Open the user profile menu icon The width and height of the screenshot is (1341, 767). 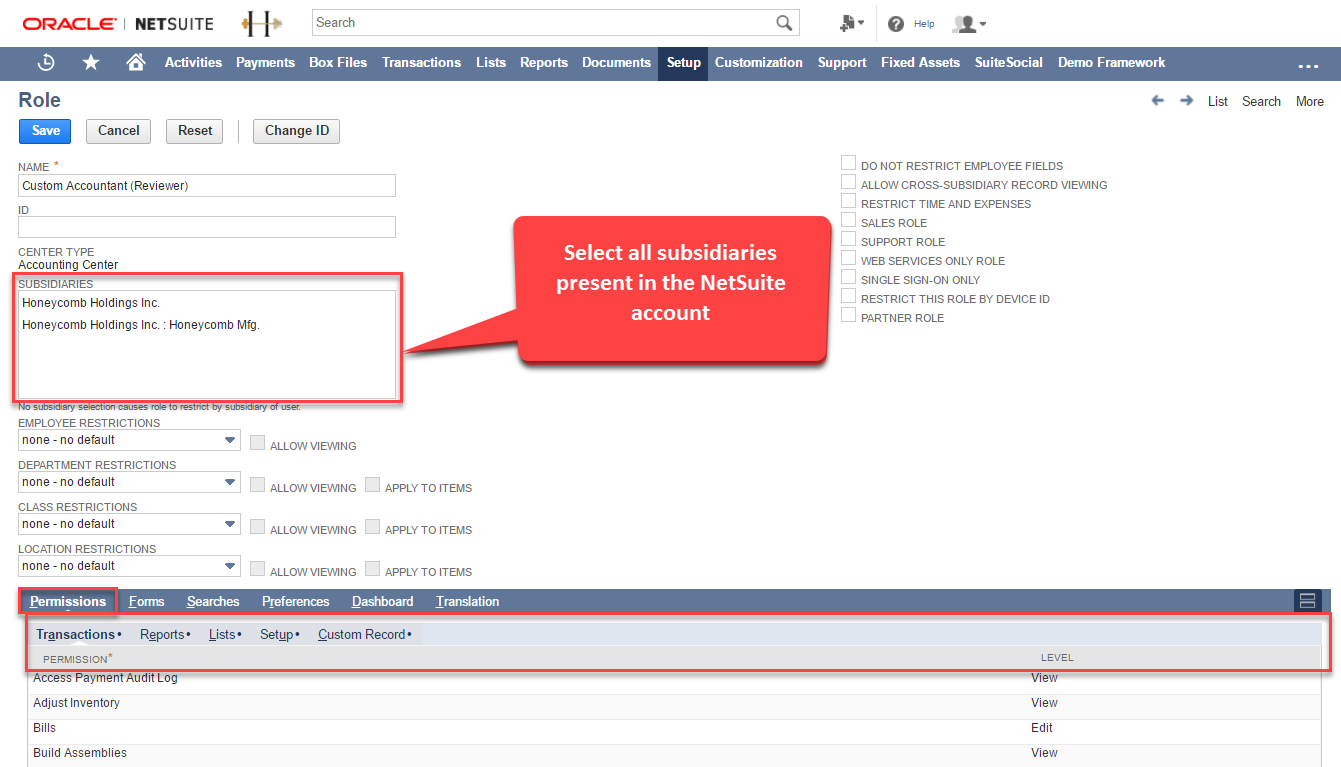[969, 23]
